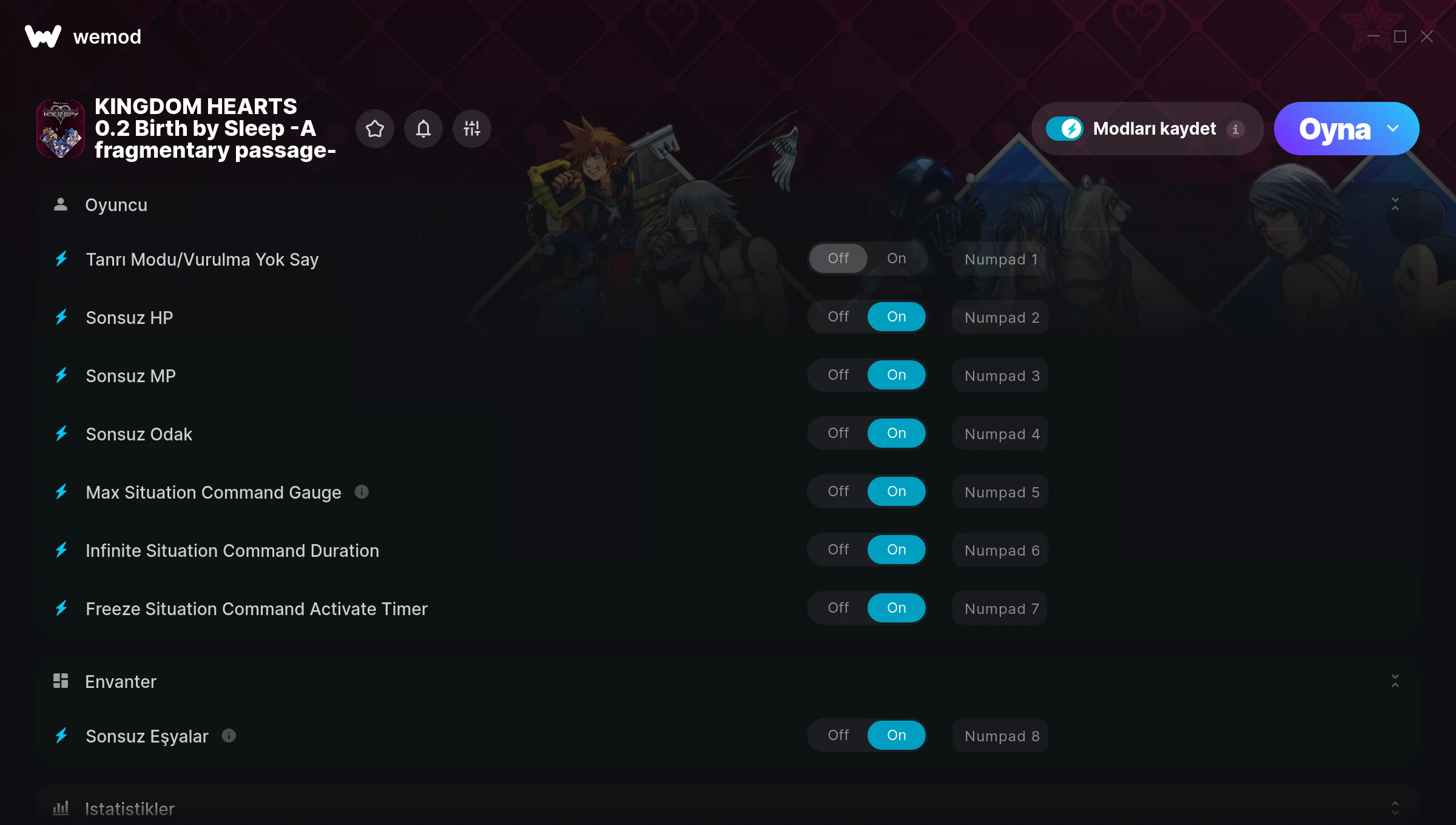Screen dimensions: 1456x825
Task: Open the sliders settings icon
Action: pyautogui.click(x=472, y=129)
